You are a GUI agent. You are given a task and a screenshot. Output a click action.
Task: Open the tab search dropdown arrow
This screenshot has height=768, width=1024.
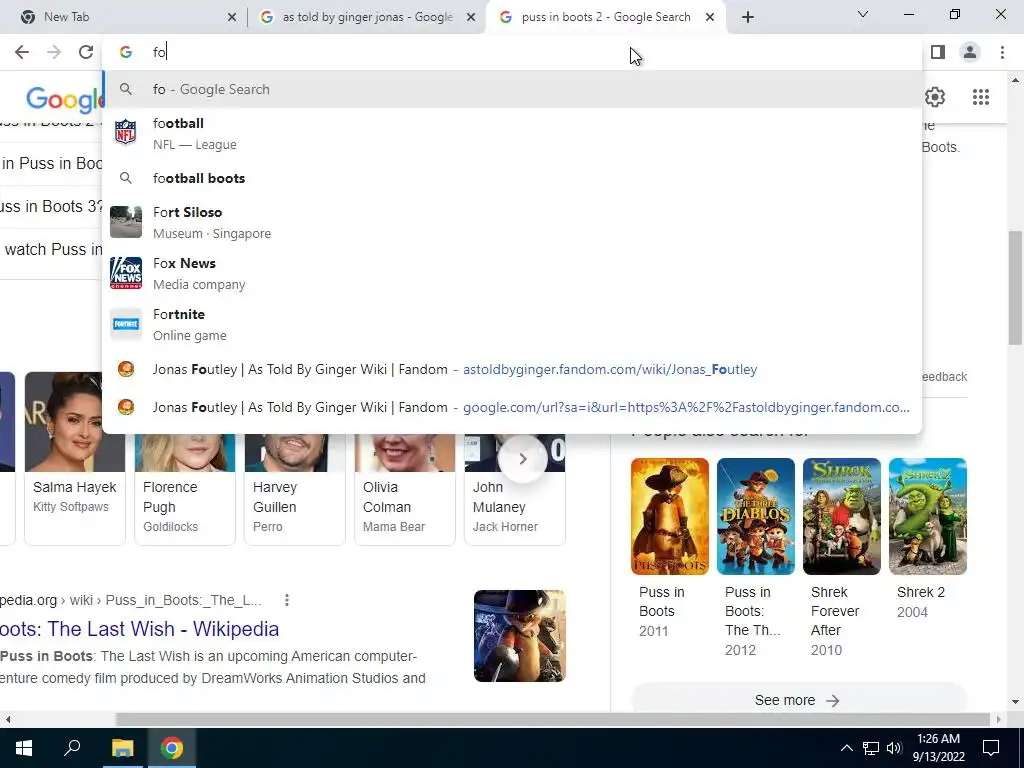pyautogui.click(x=863, y=14)
